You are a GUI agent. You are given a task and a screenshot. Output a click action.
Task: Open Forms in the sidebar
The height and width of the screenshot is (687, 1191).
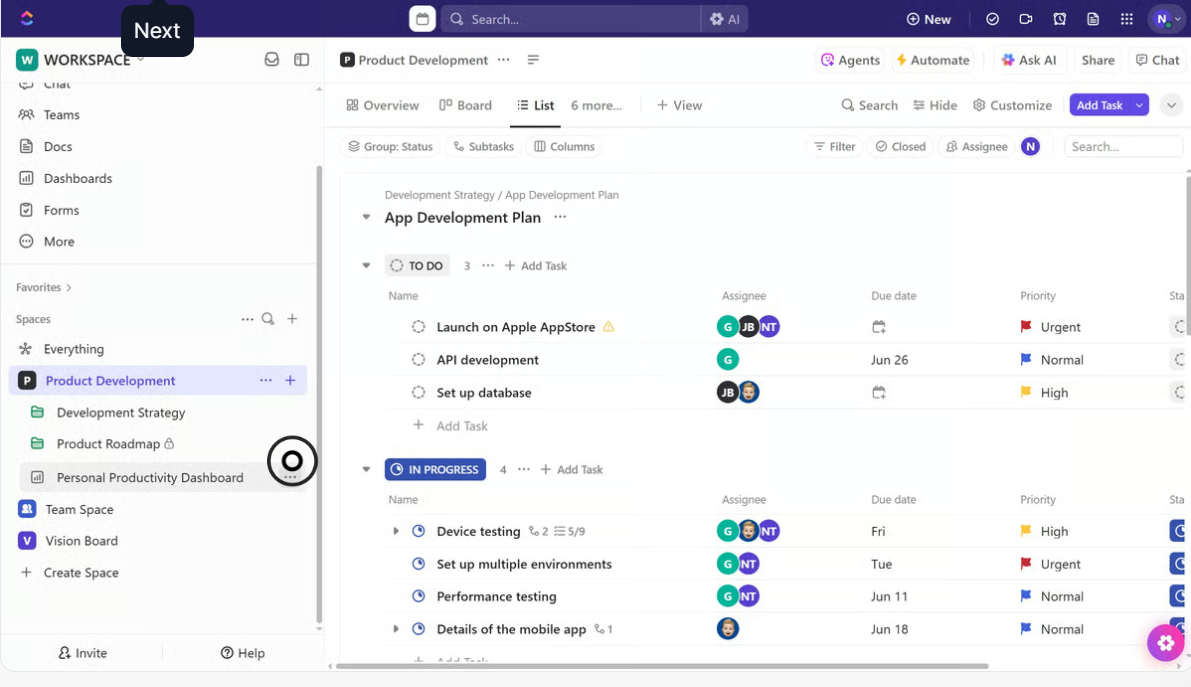pyautogui.click(x=61, y=211)
